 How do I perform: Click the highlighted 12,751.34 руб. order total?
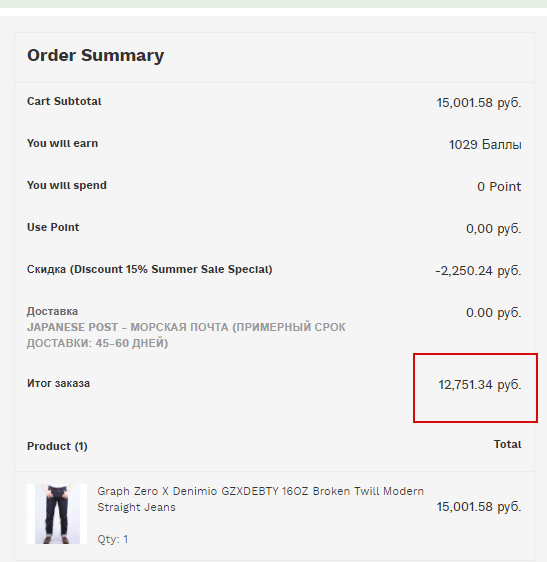point(480,385)
